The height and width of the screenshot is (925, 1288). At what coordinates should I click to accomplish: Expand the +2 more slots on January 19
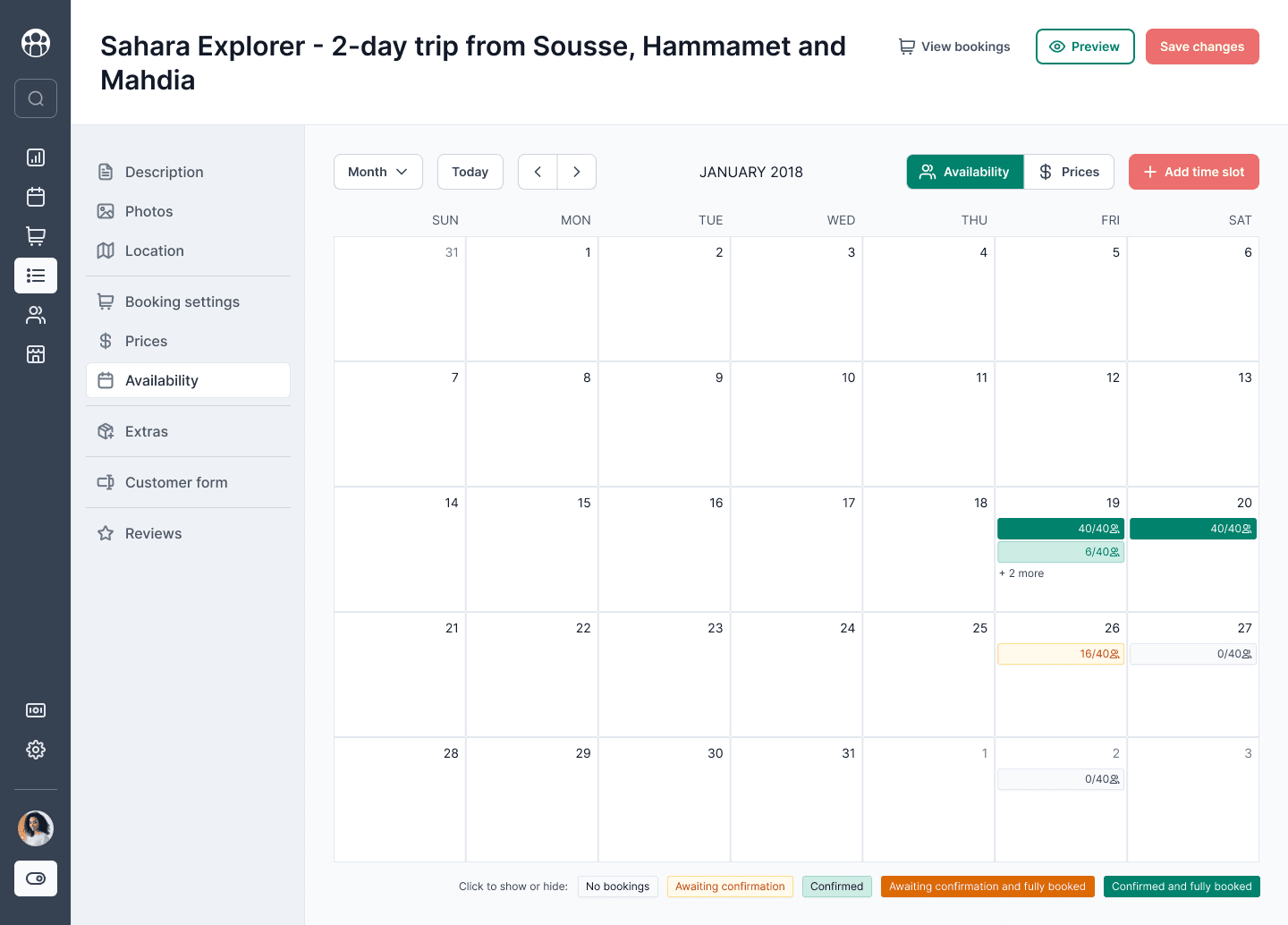coord(1021,573)
